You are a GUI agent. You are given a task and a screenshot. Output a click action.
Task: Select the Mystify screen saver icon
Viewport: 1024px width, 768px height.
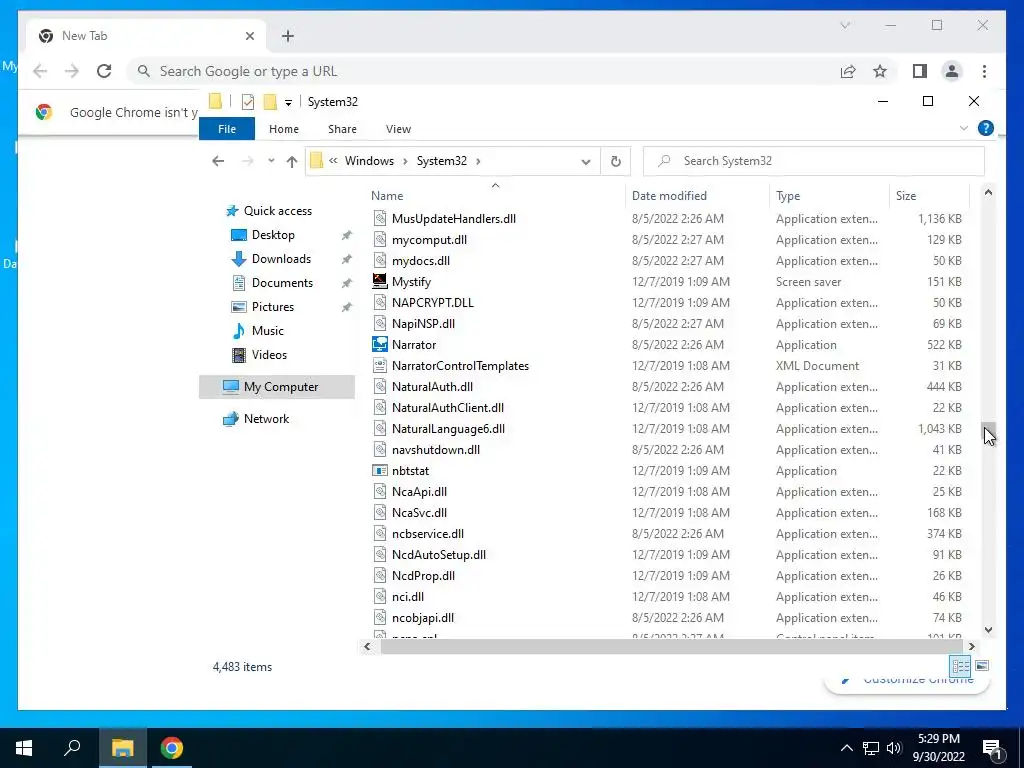tap(379, 281)
